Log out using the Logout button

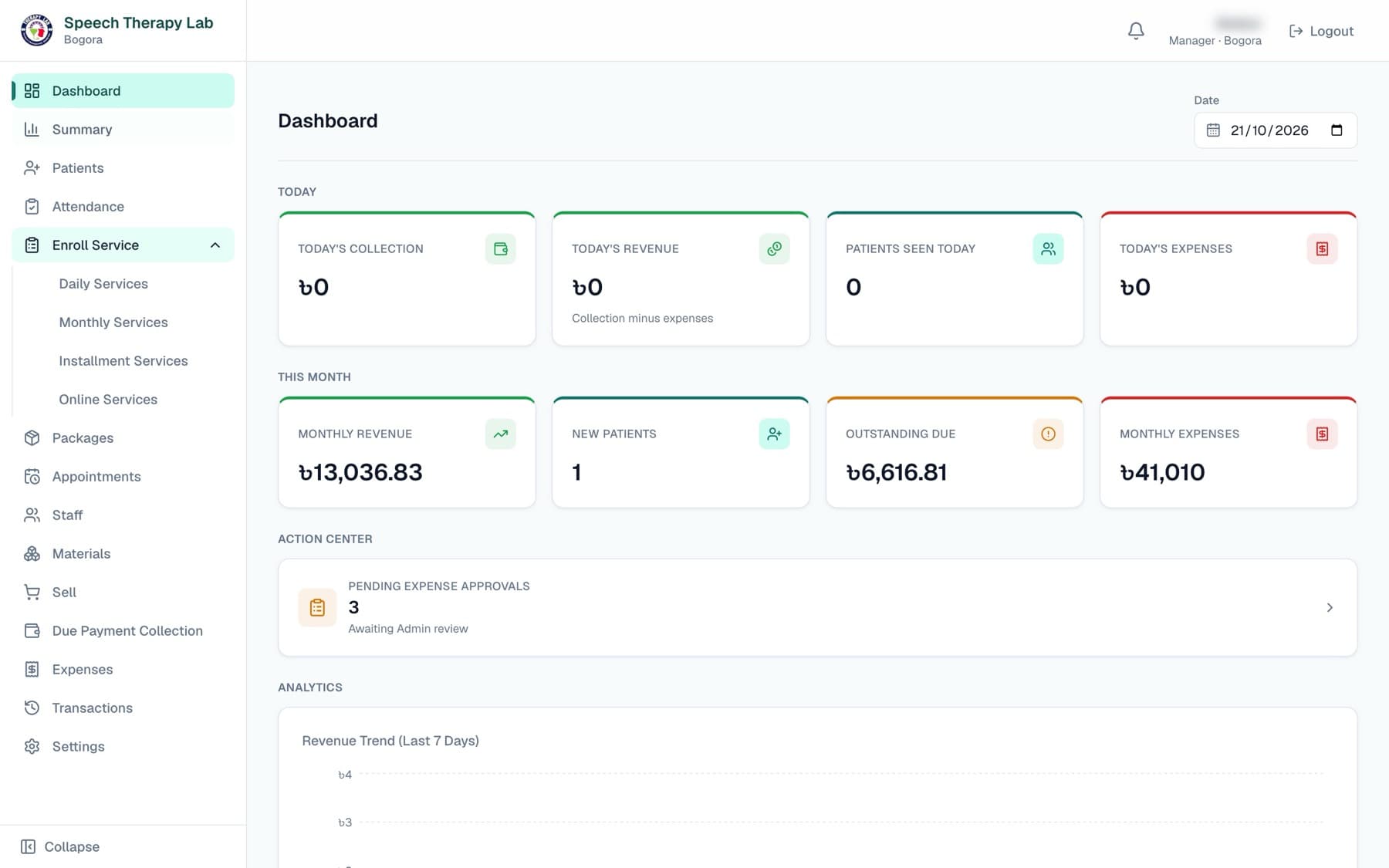click(x=1321, y=31)
